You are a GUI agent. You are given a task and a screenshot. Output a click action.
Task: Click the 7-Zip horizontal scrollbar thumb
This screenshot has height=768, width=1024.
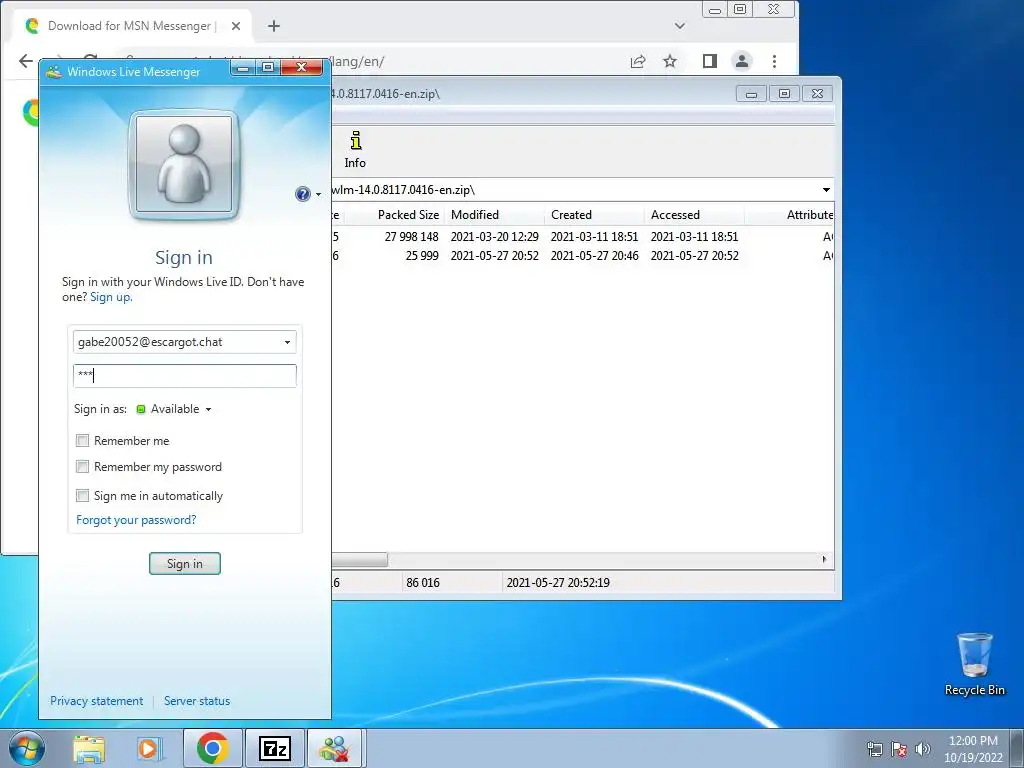359,560
